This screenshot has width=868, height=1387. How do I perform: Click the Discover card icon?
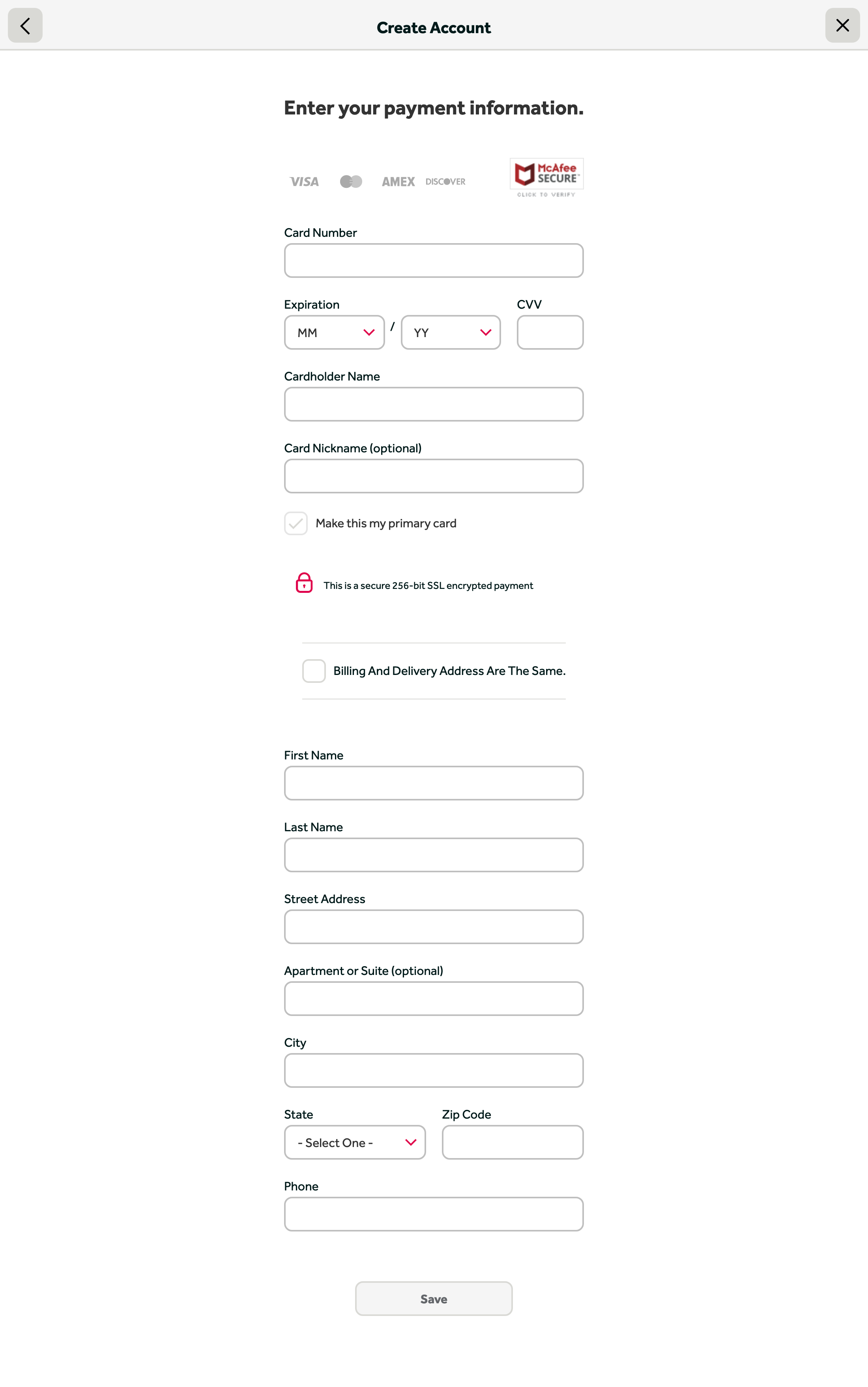pyautogui.click(x=445, y=182)
